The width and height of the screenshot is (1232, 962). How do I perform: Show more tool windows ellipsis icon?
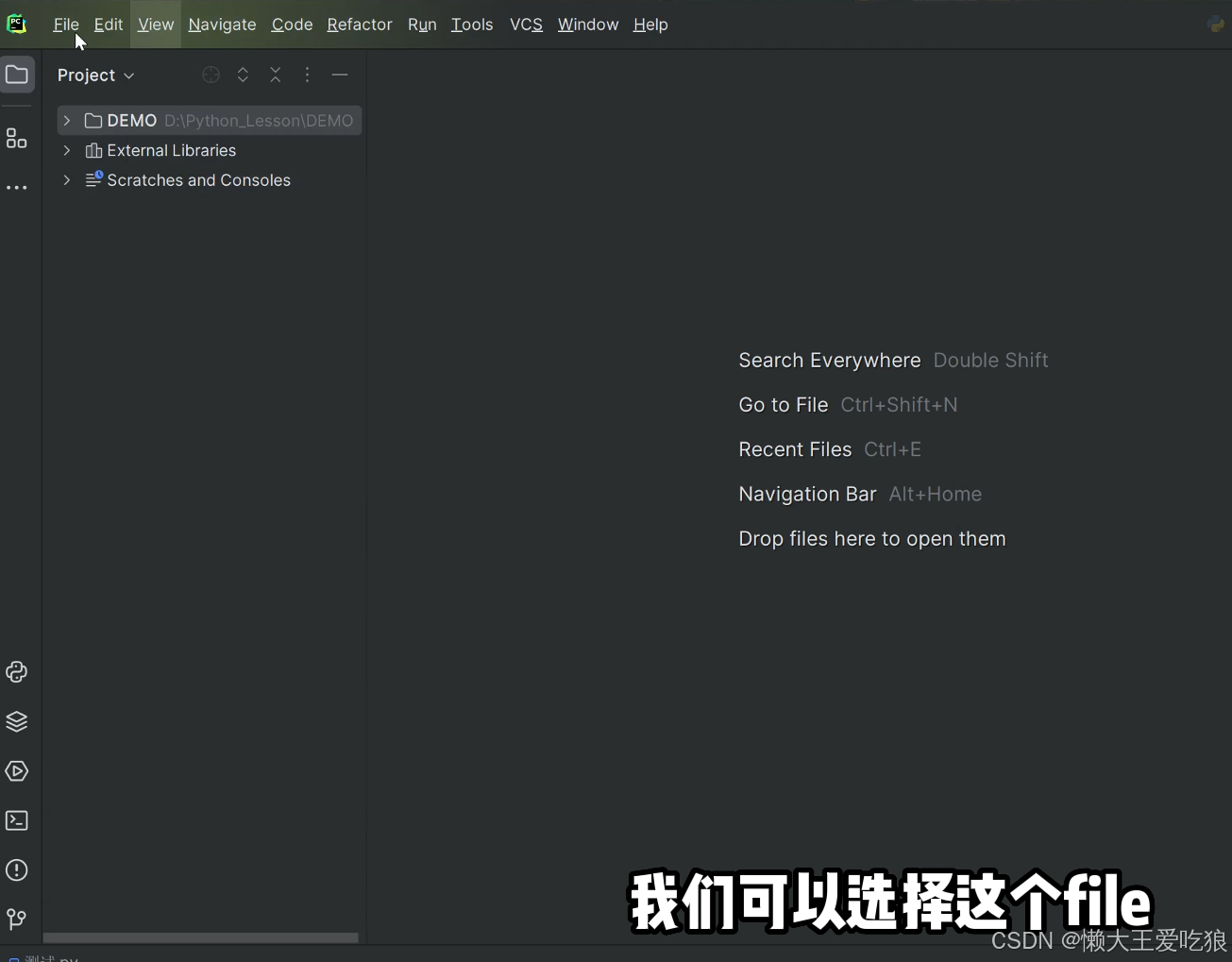(x=17, y=188)
